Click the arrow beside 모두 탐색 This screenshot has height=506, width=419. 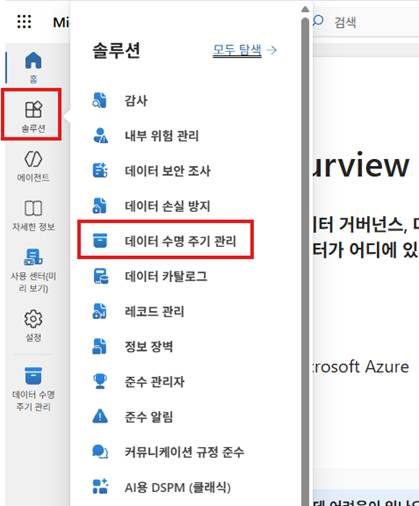point(272,50)
